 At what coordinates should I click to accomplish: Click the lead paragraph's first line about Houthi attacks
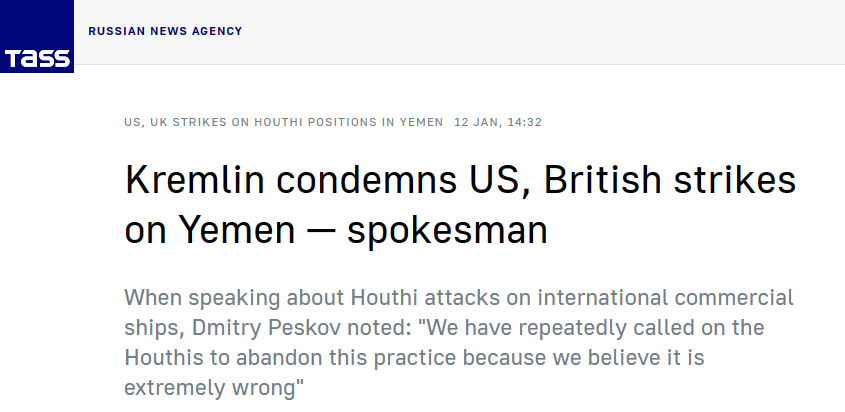coord(459,298)
